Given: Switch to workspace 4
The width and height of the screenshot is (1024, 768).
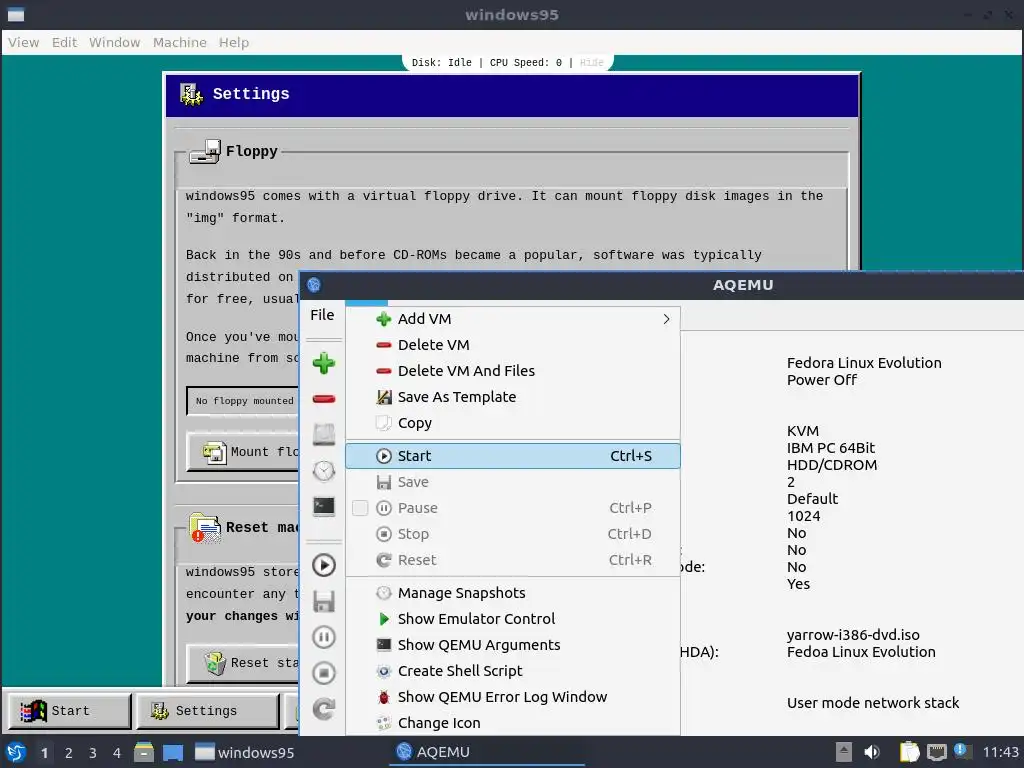Looking at the screenshot, I should (x=117, y=753).
